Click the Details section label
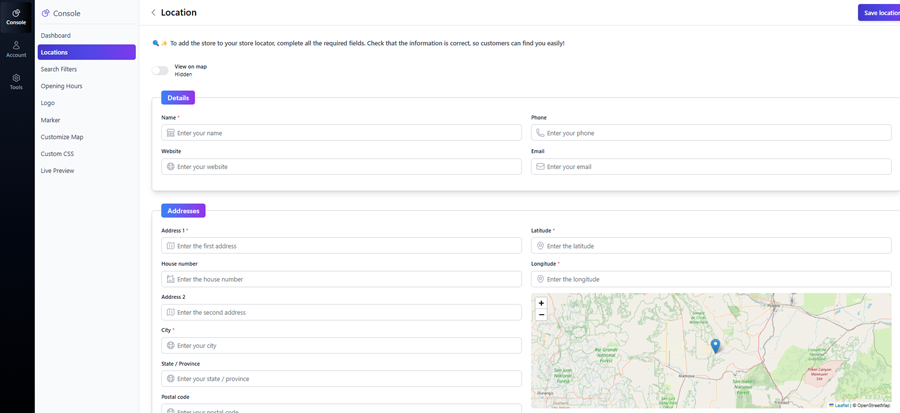This screenshot has width=900, height=413. point(178,98)
